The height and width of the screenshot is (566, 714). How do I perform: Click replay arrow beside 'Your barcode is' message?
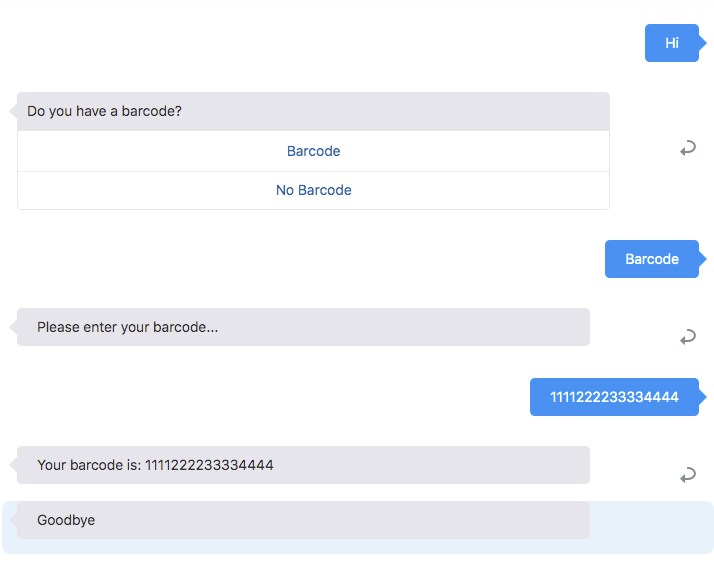[687, 475]
